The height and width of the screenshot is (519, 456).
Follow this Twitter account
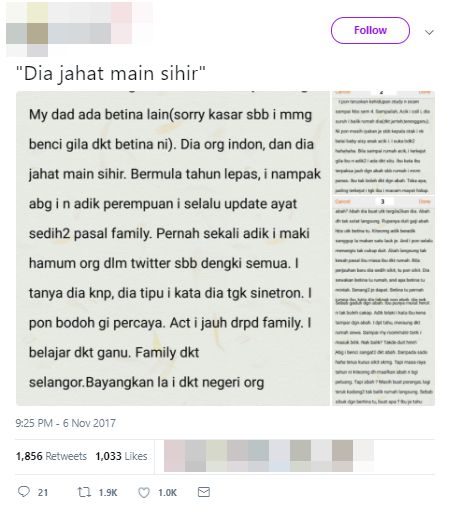[x=370, y=30]
